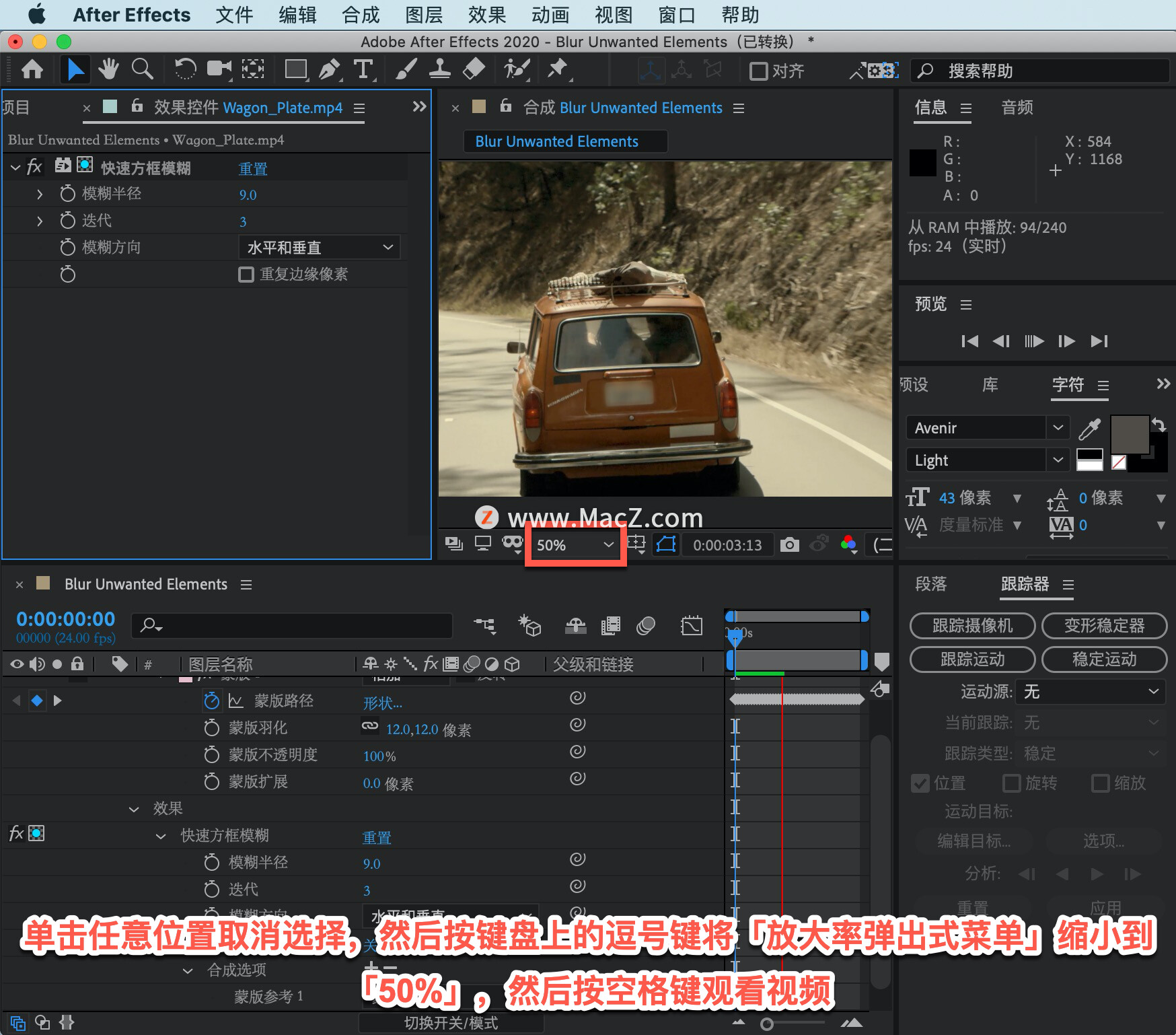The width and height of the screenshot is (1176, 1035).
Task: Click the 跟踪运动 button
Action: point(972,659)
